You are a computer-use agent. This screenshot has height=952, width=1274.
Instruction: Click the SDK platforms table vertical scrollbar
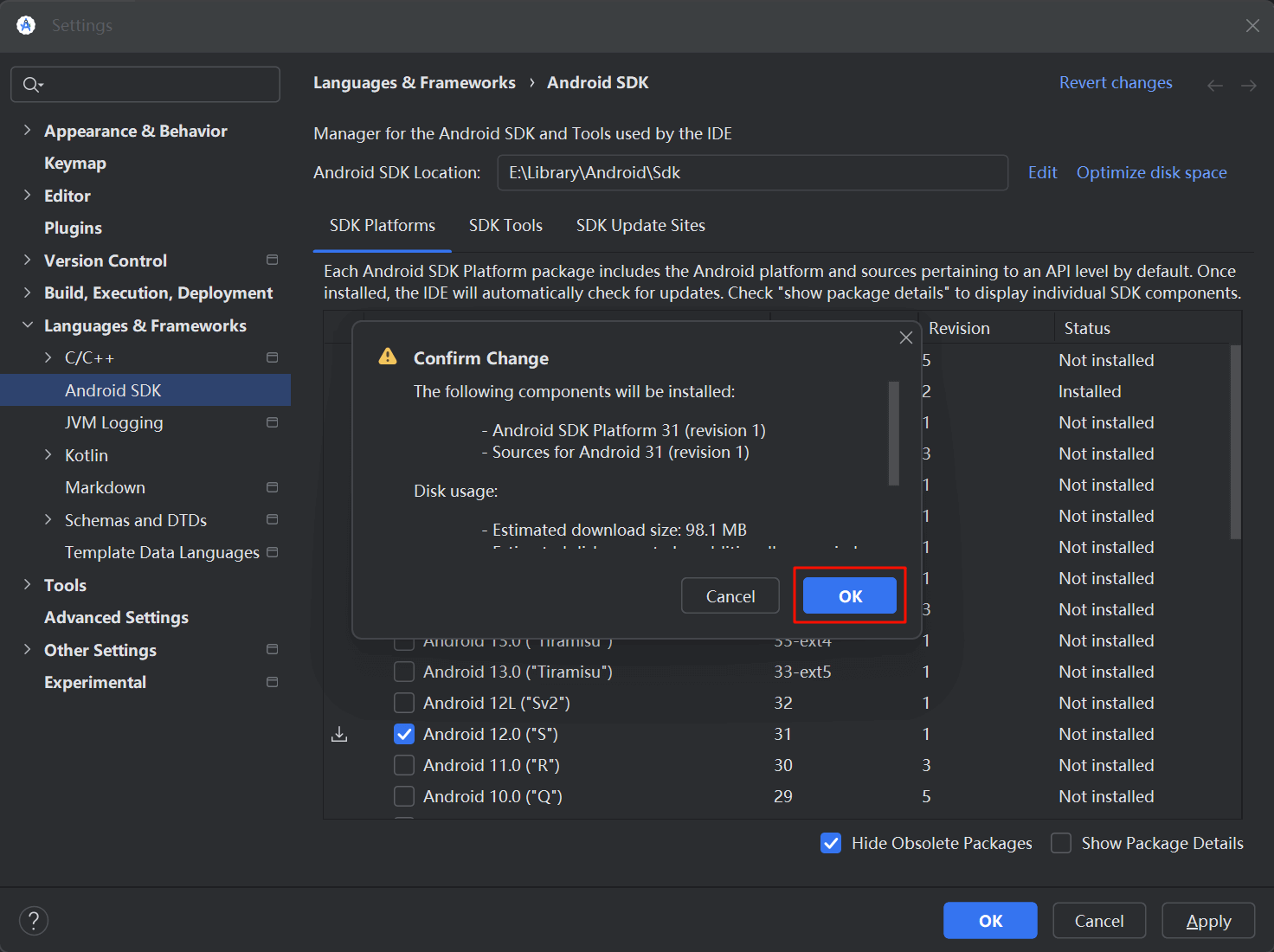click(1235, 441)
